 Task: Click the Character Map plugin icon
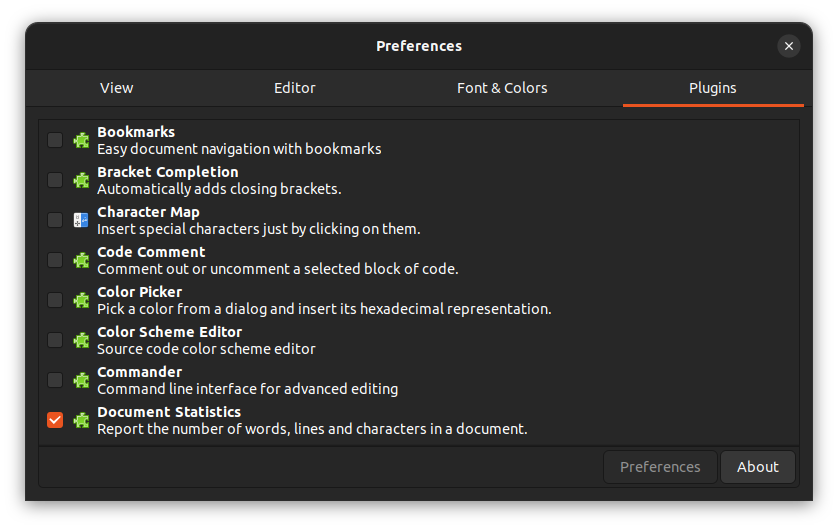tap(81, 220)
